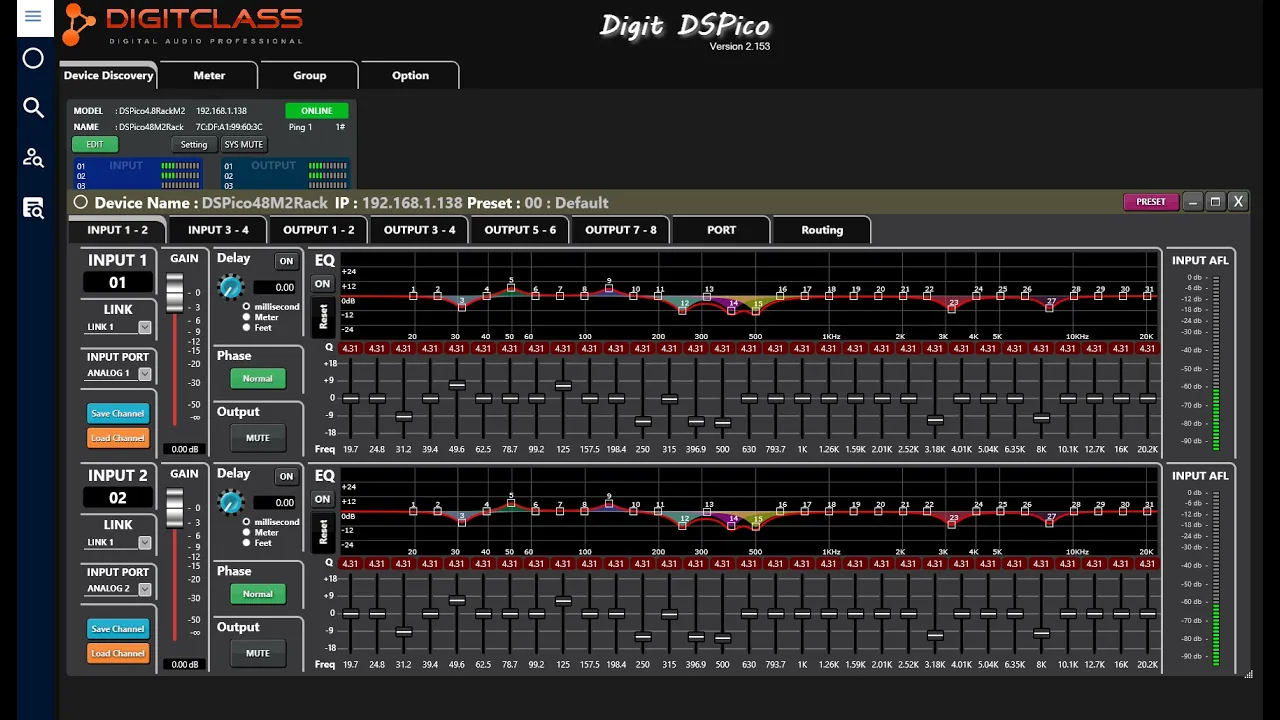This screenshot has height=720, width=1280.
Task: Click the user search sidebar icon
Action: pyautogui.click(x=33, y=158)
